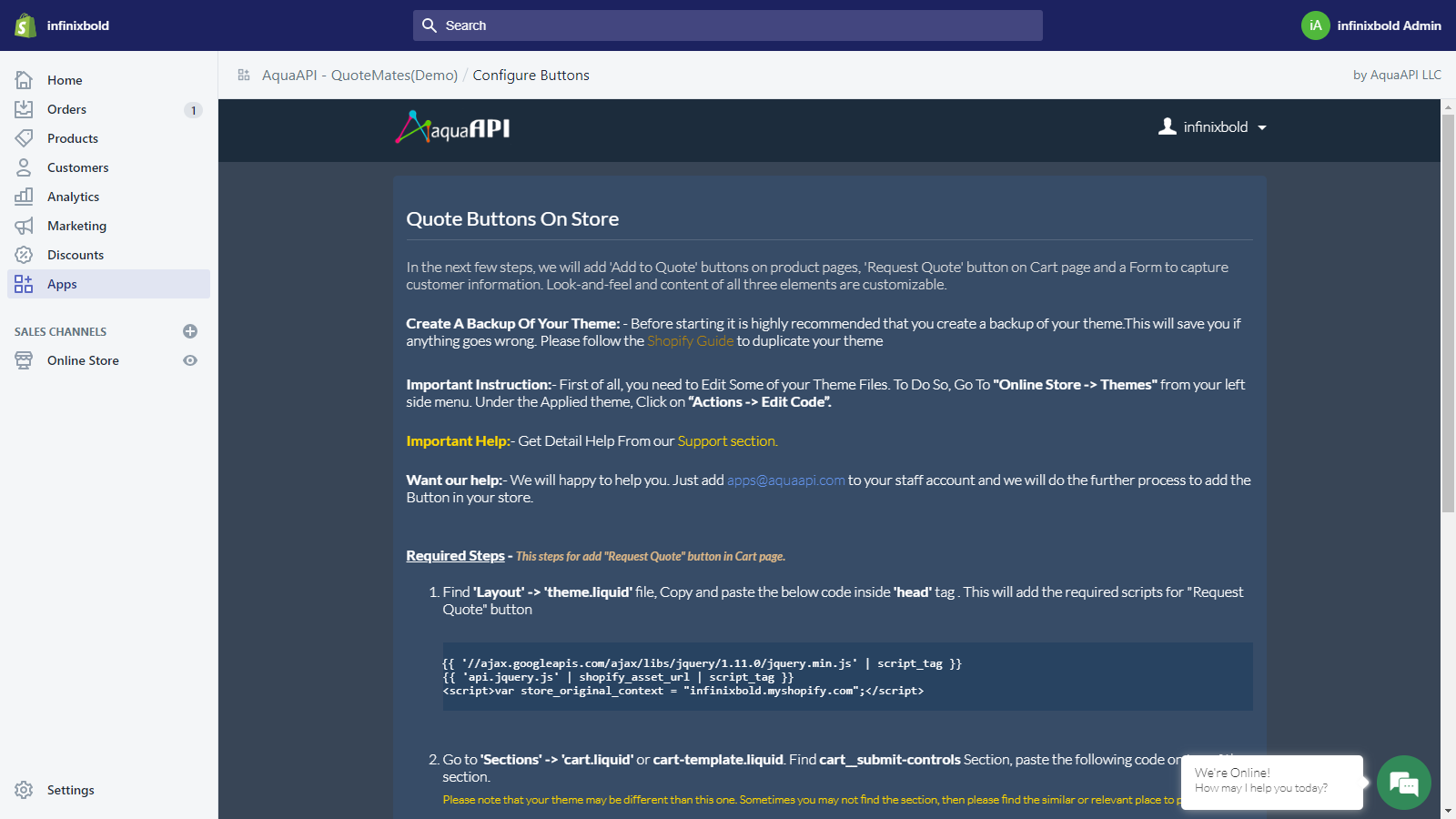Click the Home icon in sidebar
The width and height of the screenshot is (1456, 819).
pyautogui.click(x=24, y=80)
